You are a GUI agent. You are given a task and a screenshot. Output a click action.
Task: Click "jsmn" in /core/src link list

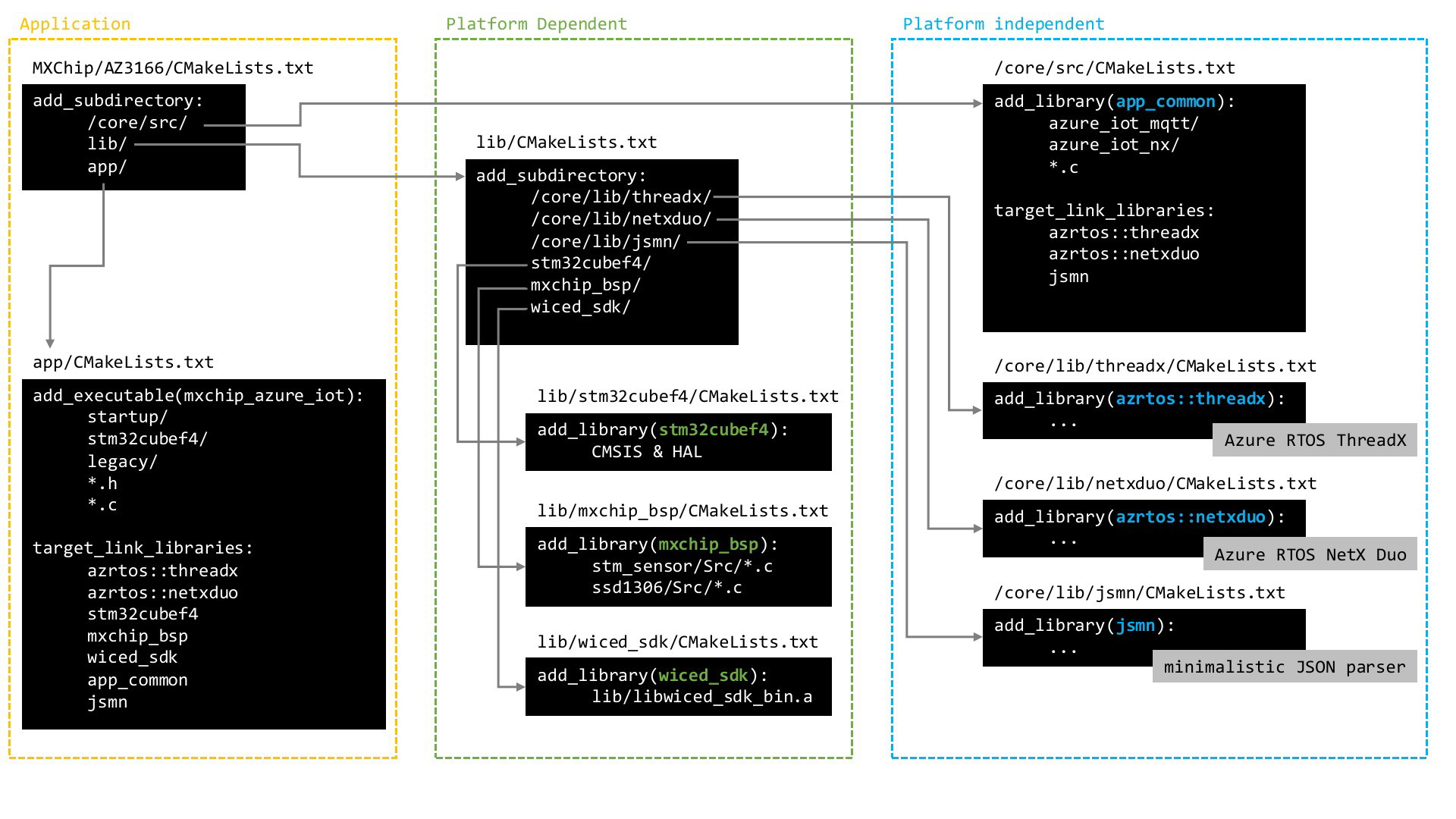pyautogui.click(x=1068, y=277)
